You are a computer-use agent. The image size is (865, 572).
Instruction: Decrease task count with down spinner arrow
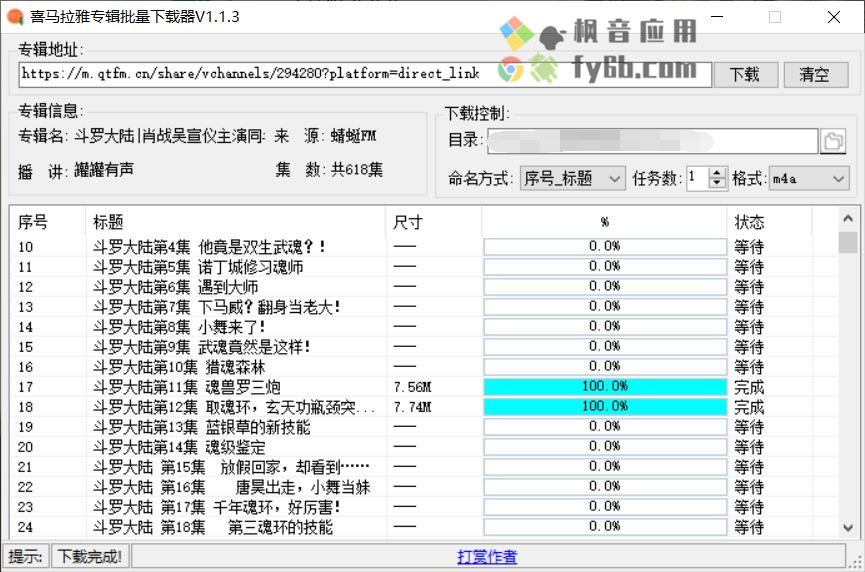tap(717, 184)
